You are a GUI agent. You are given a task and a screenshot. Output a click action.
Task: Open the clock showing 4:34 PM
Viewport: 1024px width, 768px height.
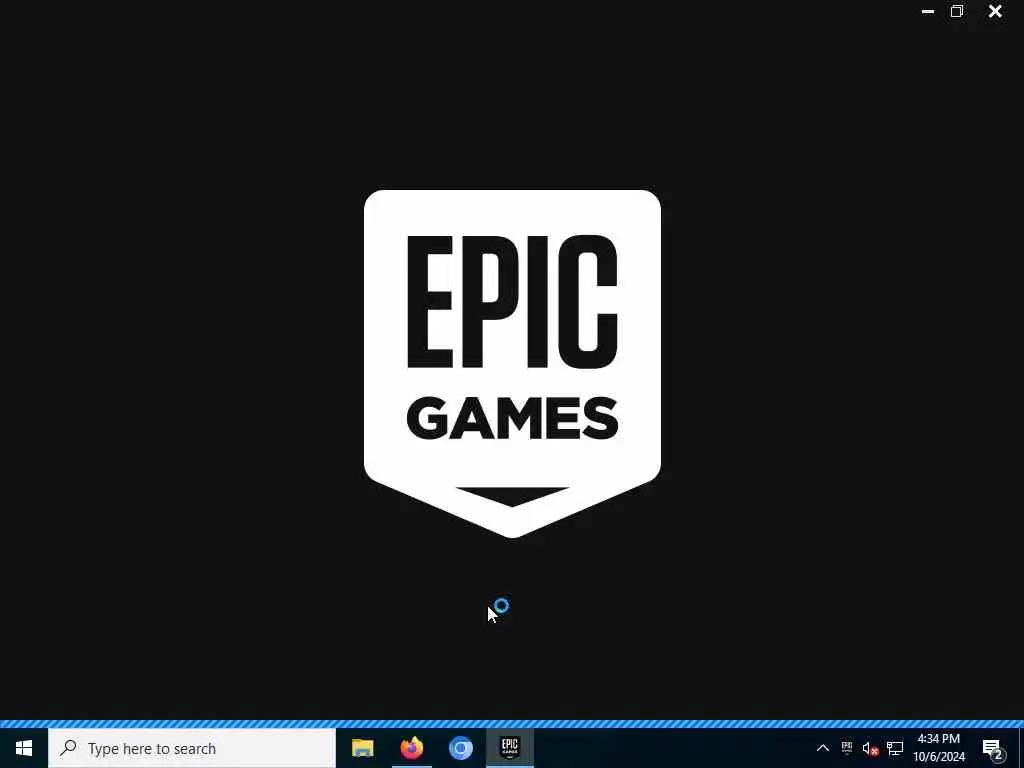pyautogui.click(x=938, y=748)
